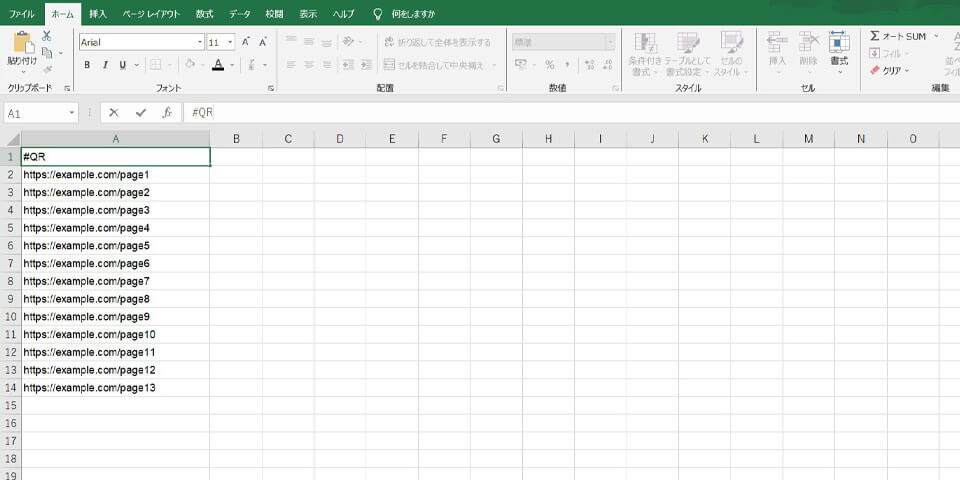
Task: Open the Arial font name dropdown
Action: coord(198,42)
